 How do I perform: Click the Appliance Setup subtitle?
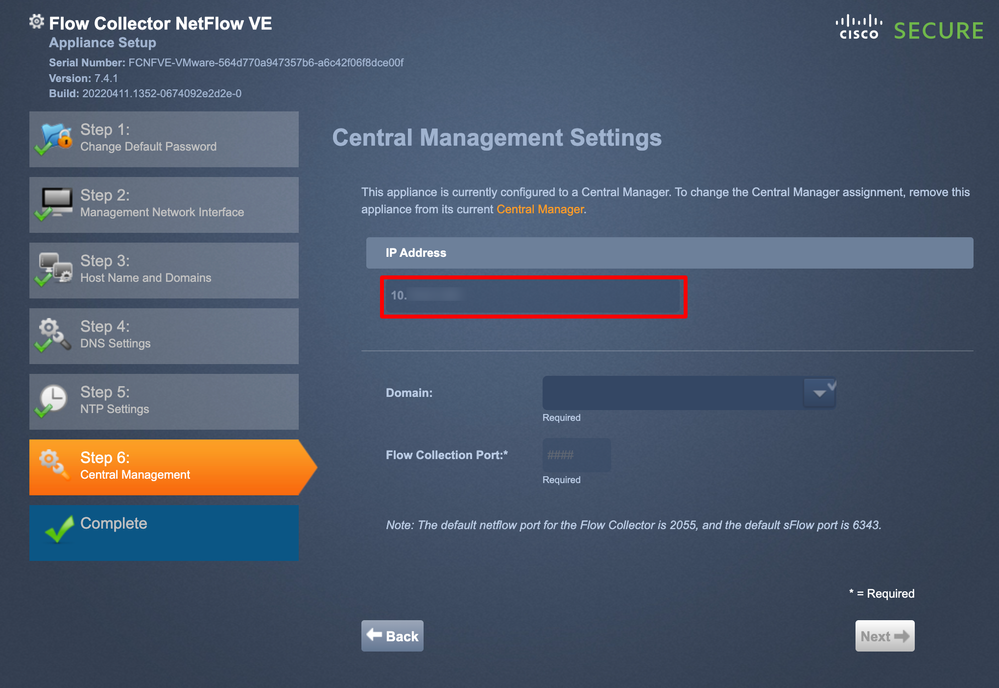pyautogui.click(x=103, y=43)
